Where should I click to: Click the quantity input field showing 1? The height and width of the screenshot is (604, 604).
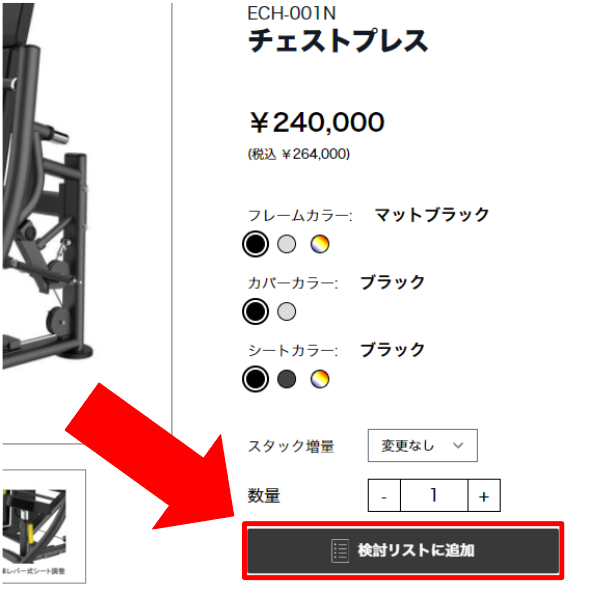click(434, 496)
